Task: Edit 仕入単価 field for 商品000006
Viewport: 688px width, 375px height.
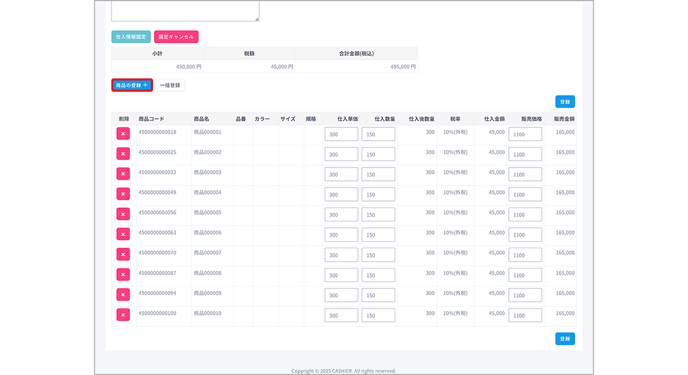Action: tap(341, 235)
